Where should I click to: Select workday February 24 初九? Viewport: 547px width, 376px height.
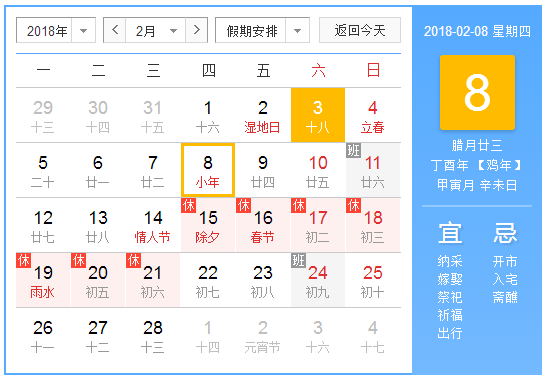[318, 280]
